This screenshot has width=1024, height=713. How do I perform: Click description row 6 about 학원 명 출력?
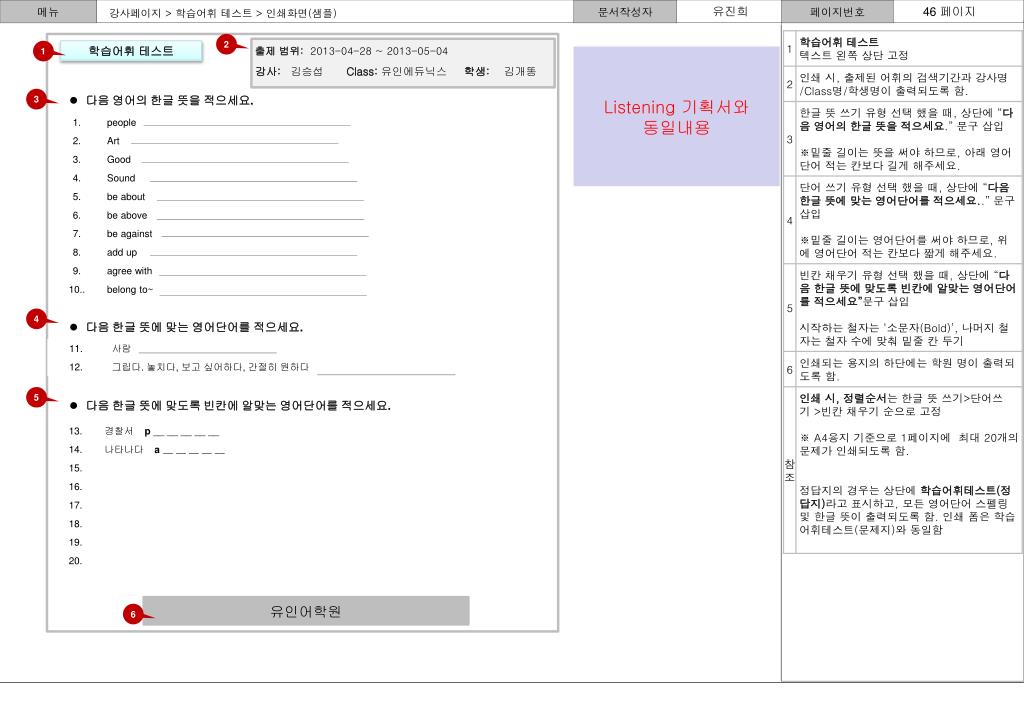(907, 369)
